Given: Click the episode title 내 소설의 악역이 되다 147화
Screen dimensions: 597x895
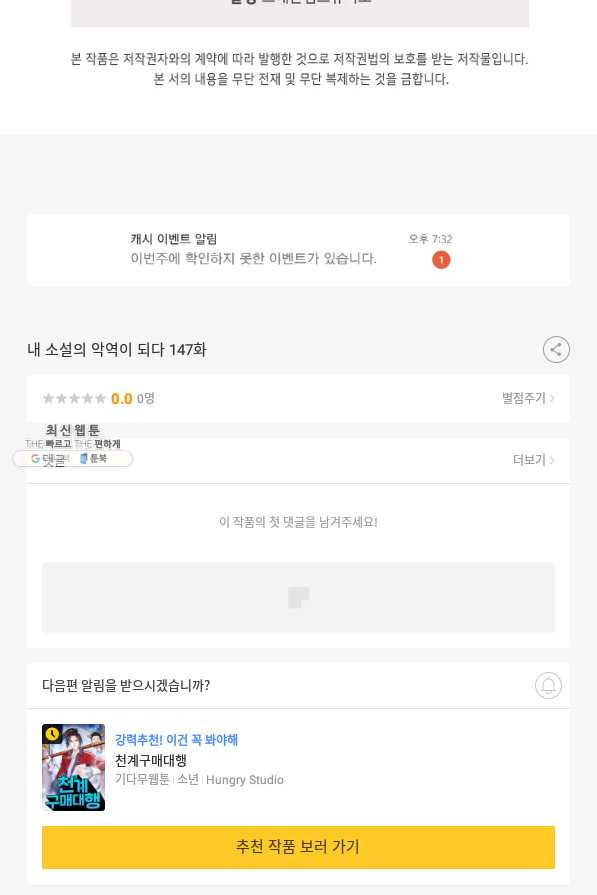Looking at the screenshot, I should click(116, 349).
